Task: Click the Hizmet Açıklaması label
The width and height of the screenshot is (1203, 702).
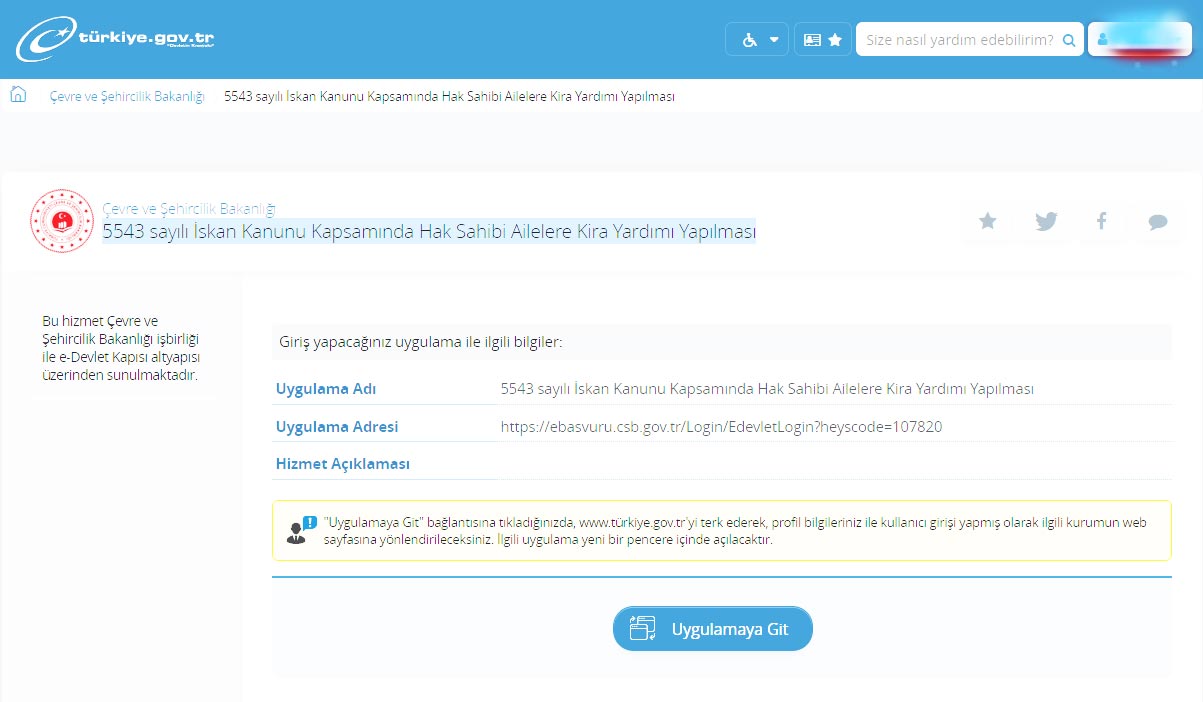Action: (x=343, y=464)
